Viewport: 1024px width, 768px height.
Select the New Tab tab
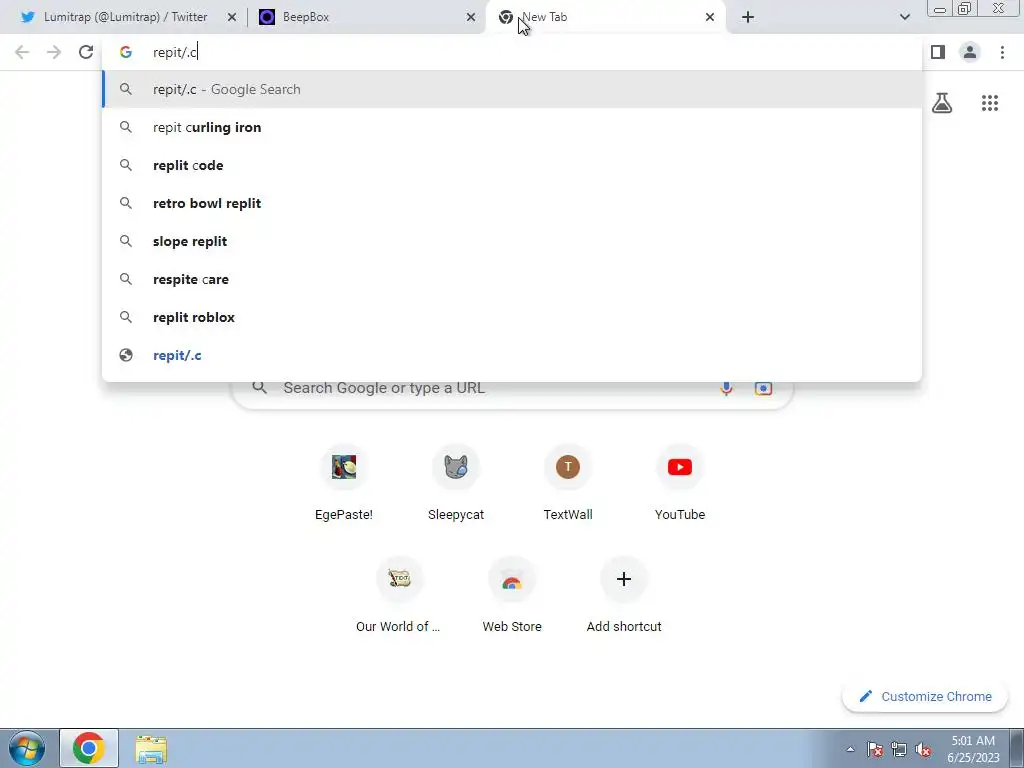coord(606,17)
